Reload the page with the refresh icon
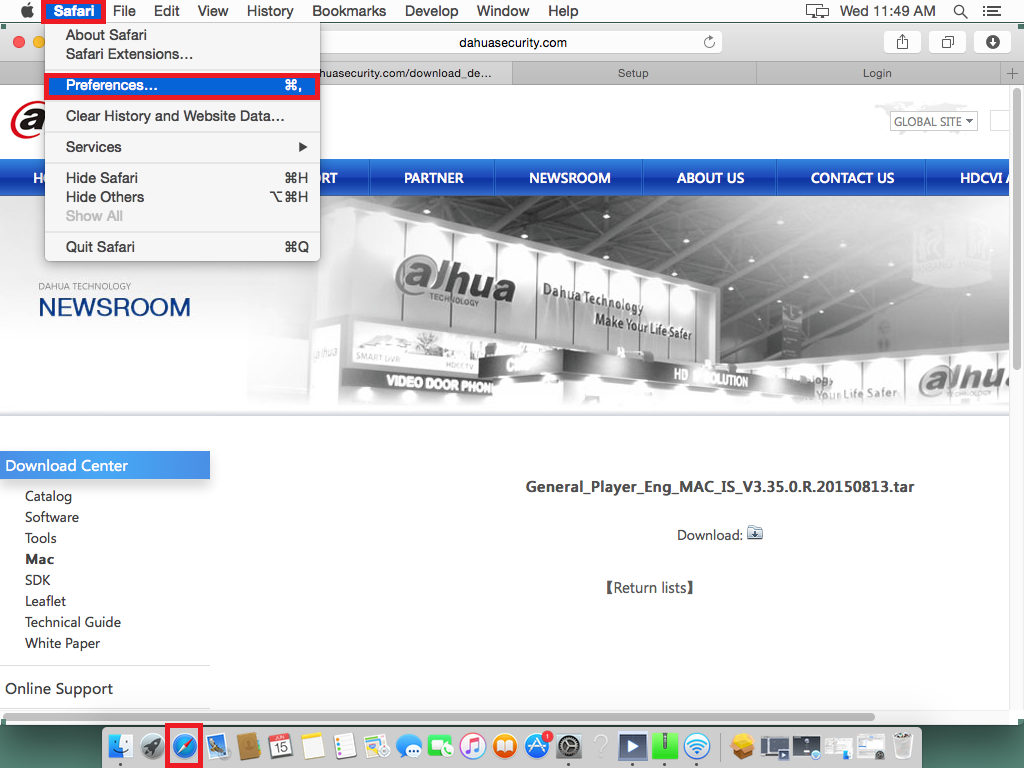Image resolution: width=1024 pixels, height=768 pixels. 709,42
